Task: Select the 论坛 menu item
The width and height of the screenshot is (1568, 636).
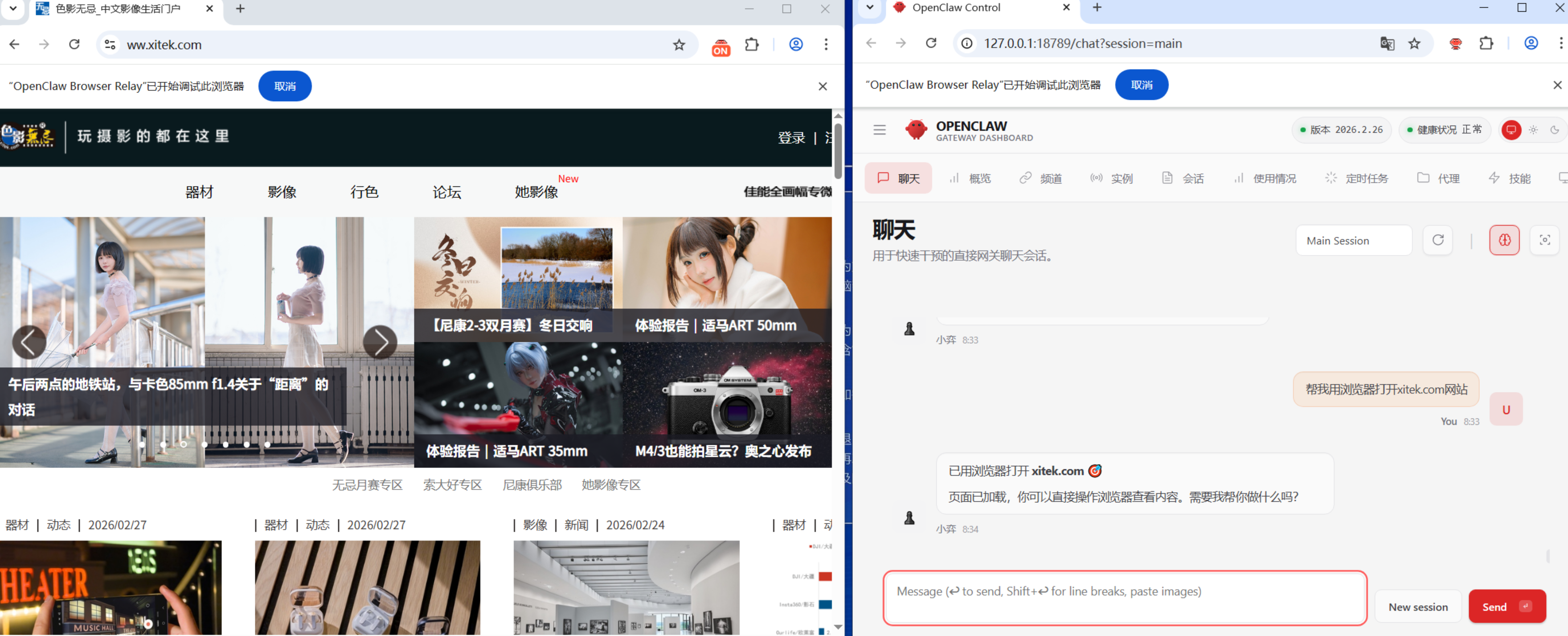Action: point(447,193)
